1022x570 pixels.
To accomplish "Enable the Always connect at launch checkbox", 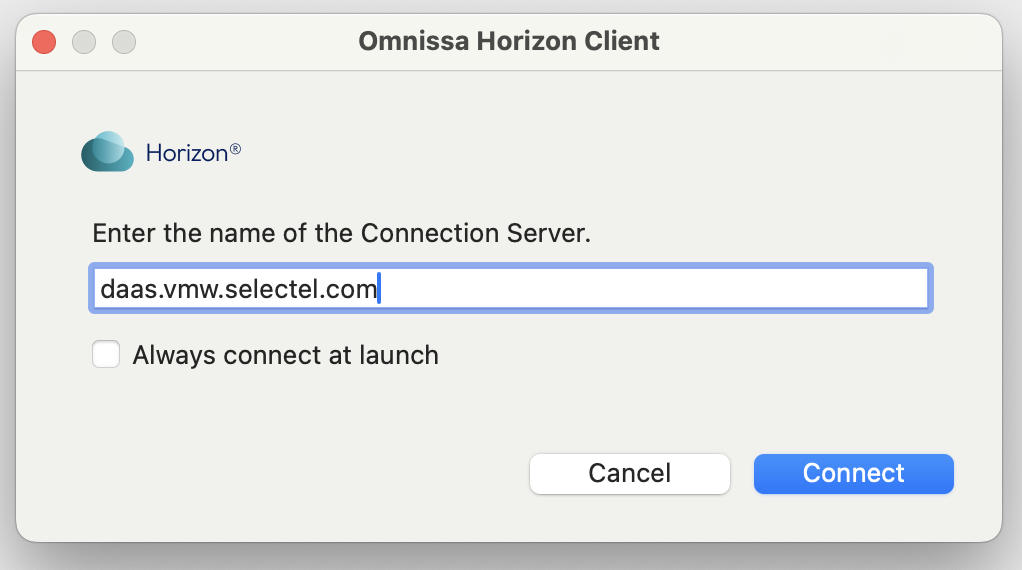I will tap(106, 355).
